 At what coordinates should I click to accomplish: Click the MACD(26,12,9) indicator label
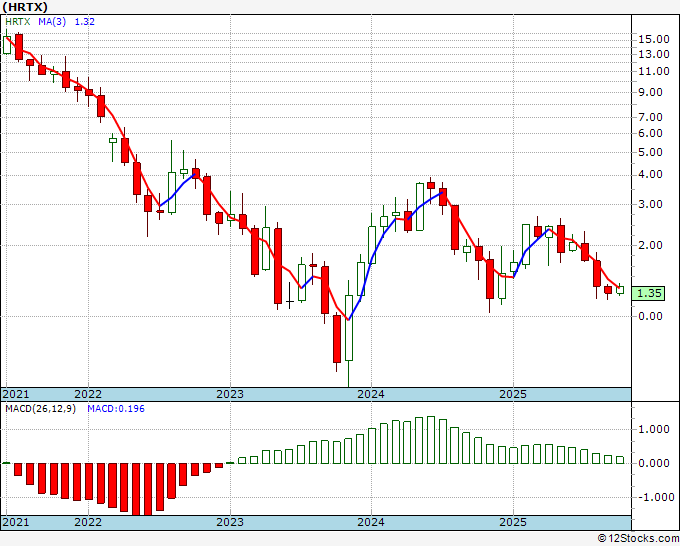coord(40,409)
